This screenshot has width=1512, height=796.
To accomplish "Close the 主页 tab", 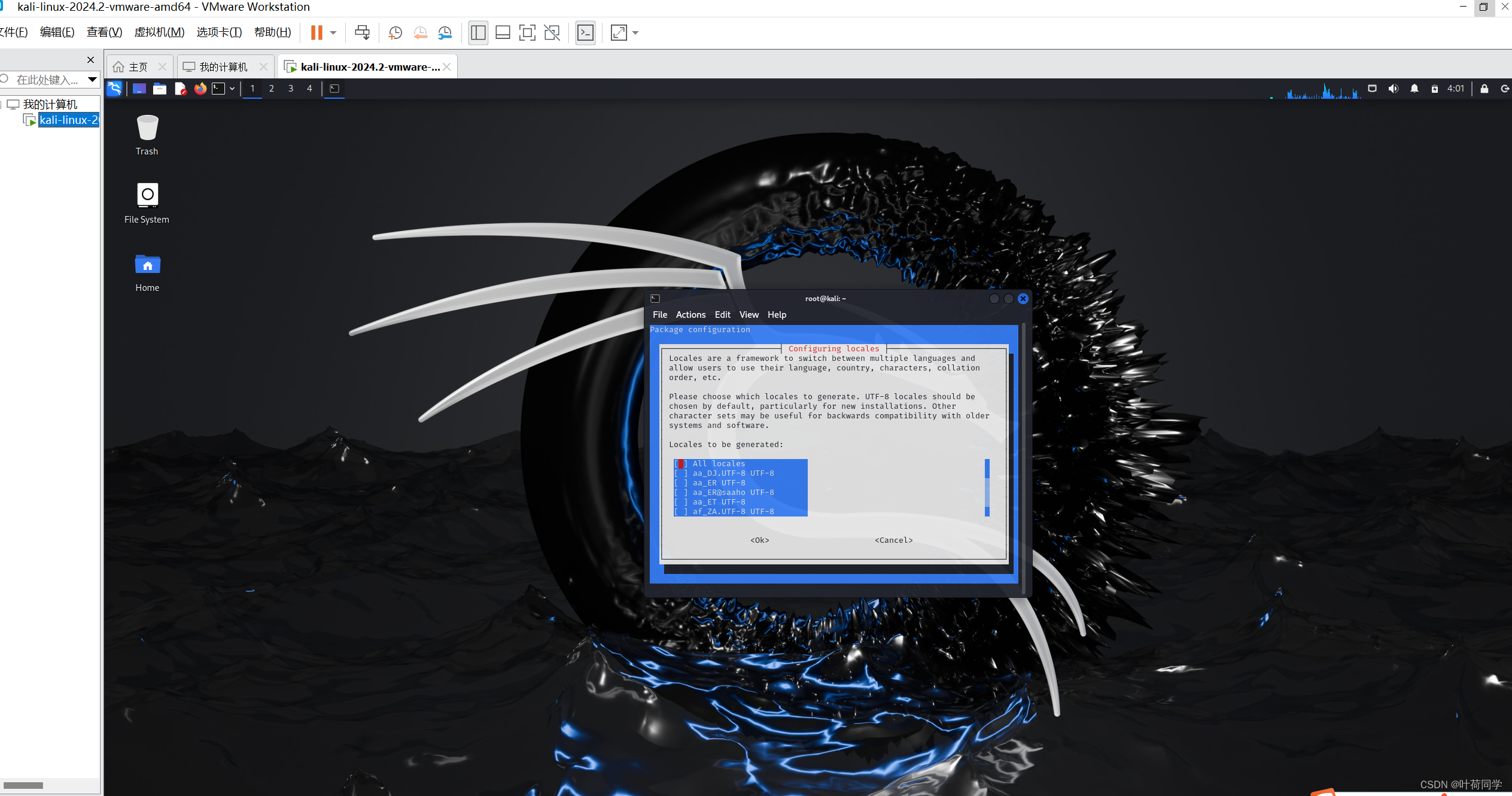I will coord(162,67).
